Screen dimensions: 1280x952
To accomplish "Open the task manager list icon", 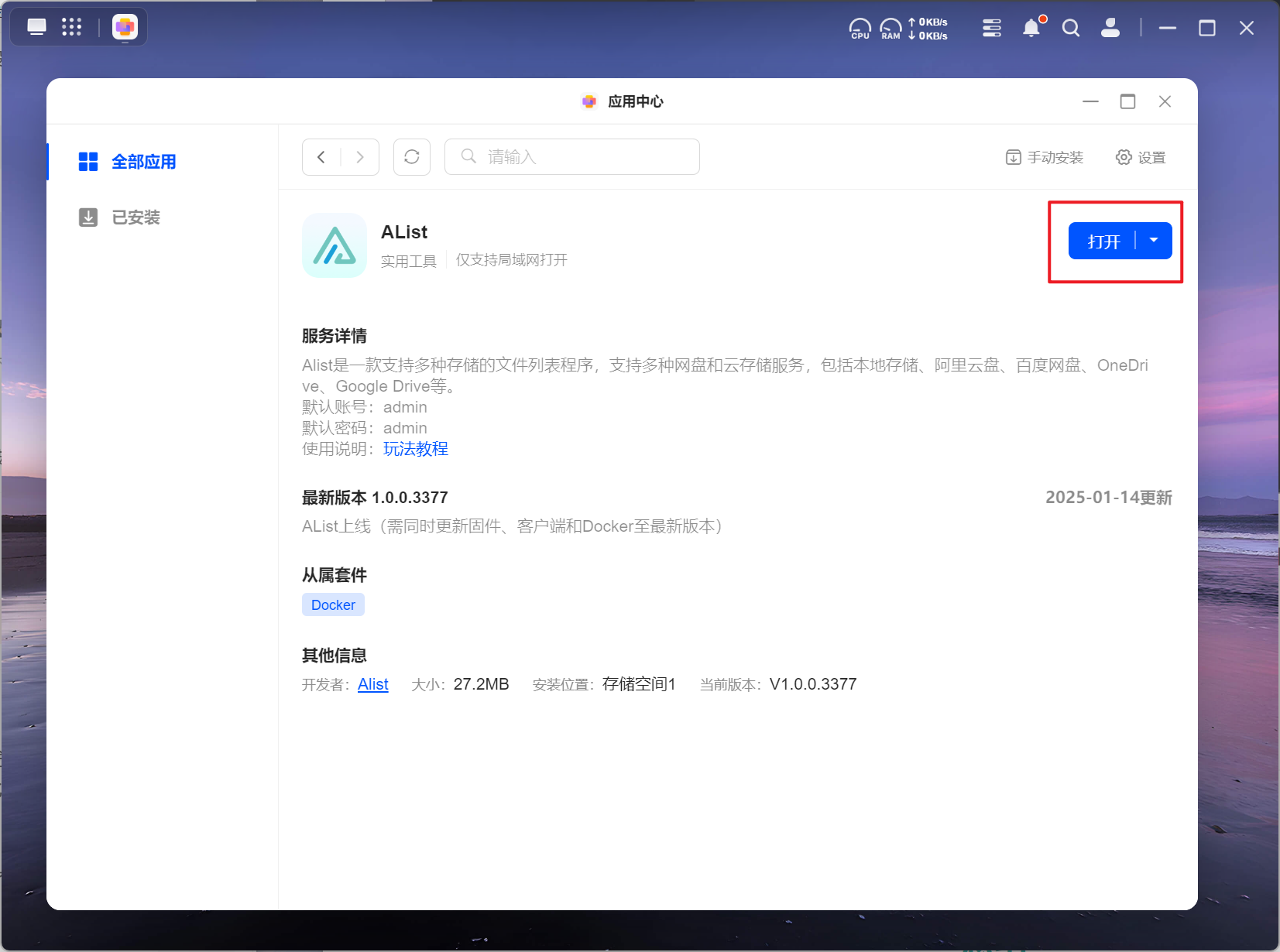I will [x=991, y=29].
